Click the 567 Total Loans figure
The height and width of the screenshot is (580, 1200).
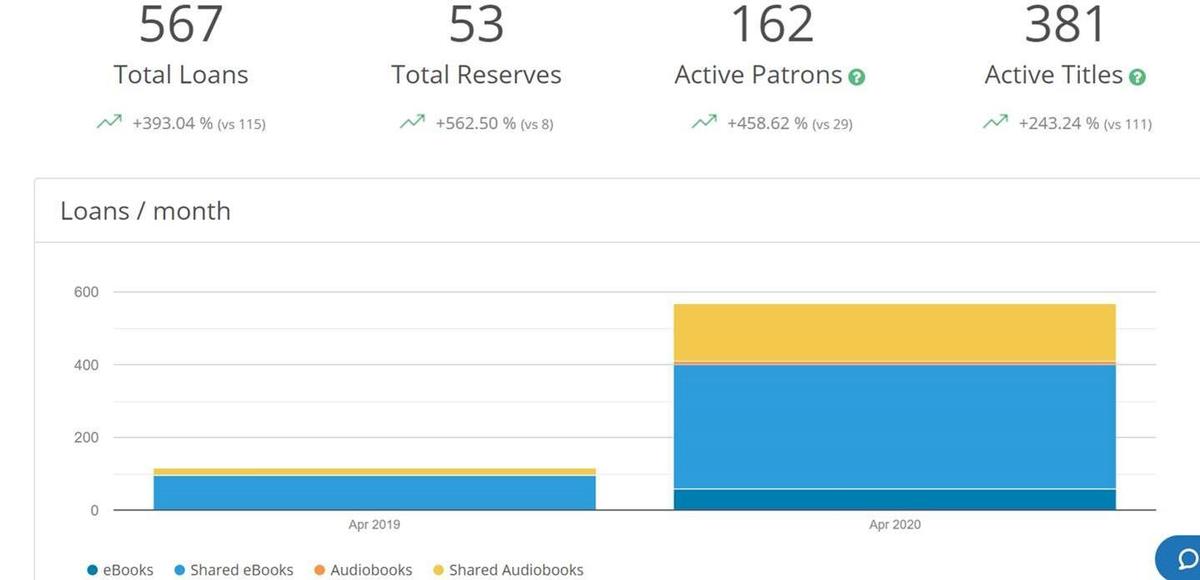coord(180,24)
